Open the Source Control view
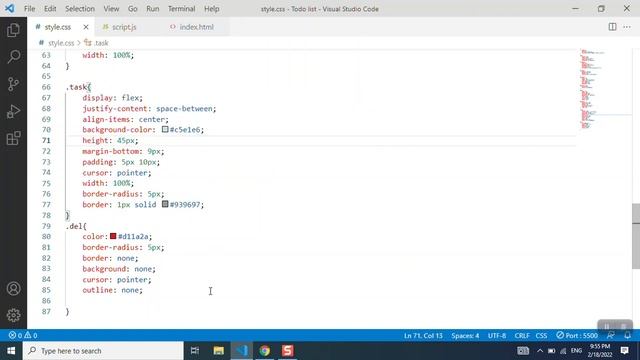This screenshot has width=640, height=360. click(x=13, y=84)
